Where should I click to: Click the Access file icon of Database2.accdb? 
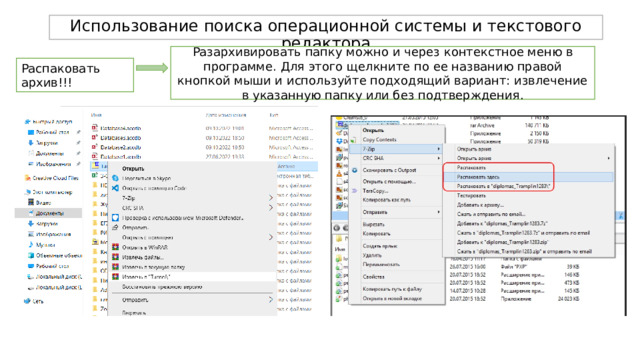95,147
